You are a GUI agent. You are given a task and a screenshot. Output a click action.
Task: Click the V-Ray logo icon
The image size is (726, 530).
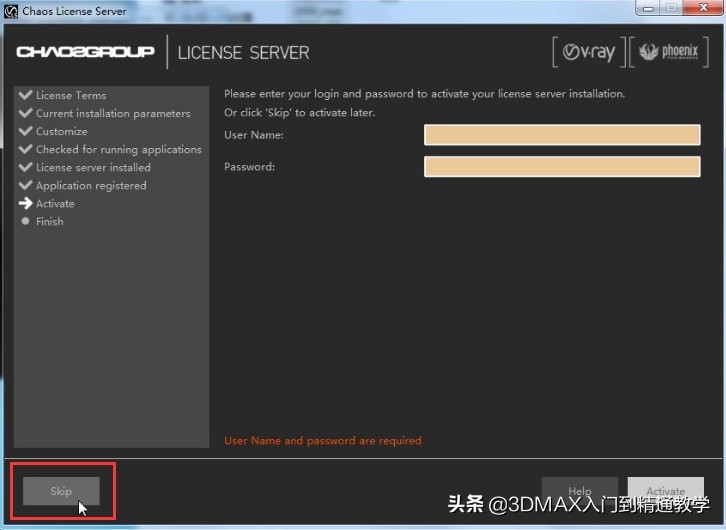[x=589, y=52]
